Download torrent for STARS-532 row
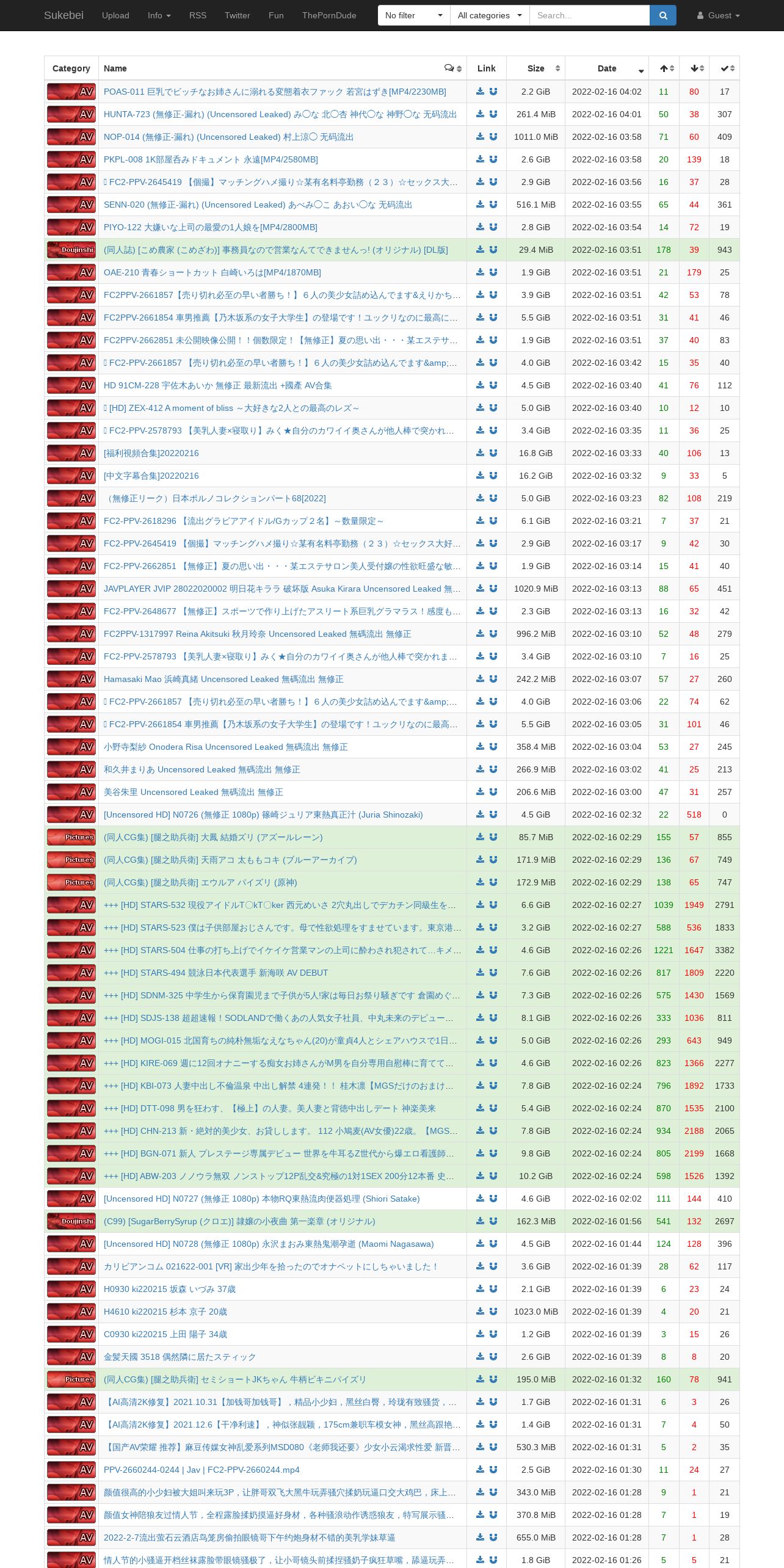Viewport: 784px width, 1568px height. pyautogui.click(x=480, y=905)
